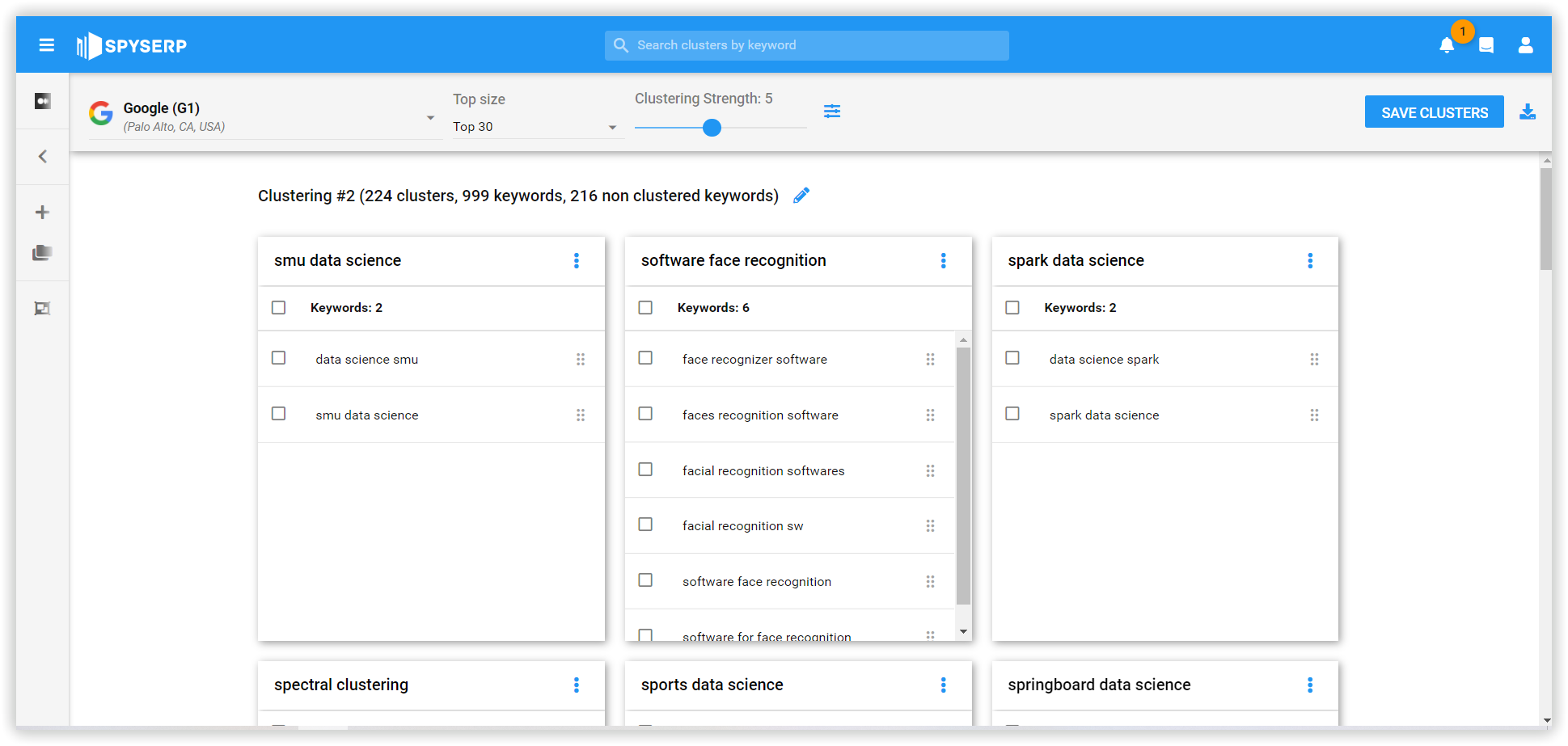Click the plus icon in sidebar
Viewport: 1568px width, 746px height.
pos(42,213)
